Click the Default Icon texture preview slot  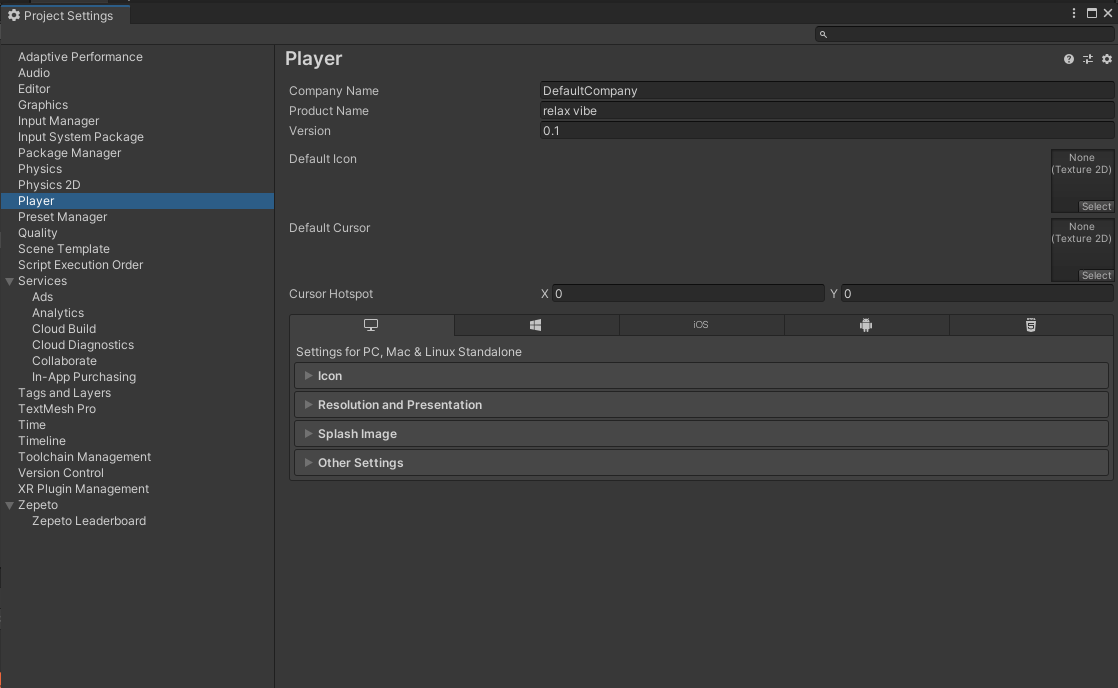click(1082, 181)
